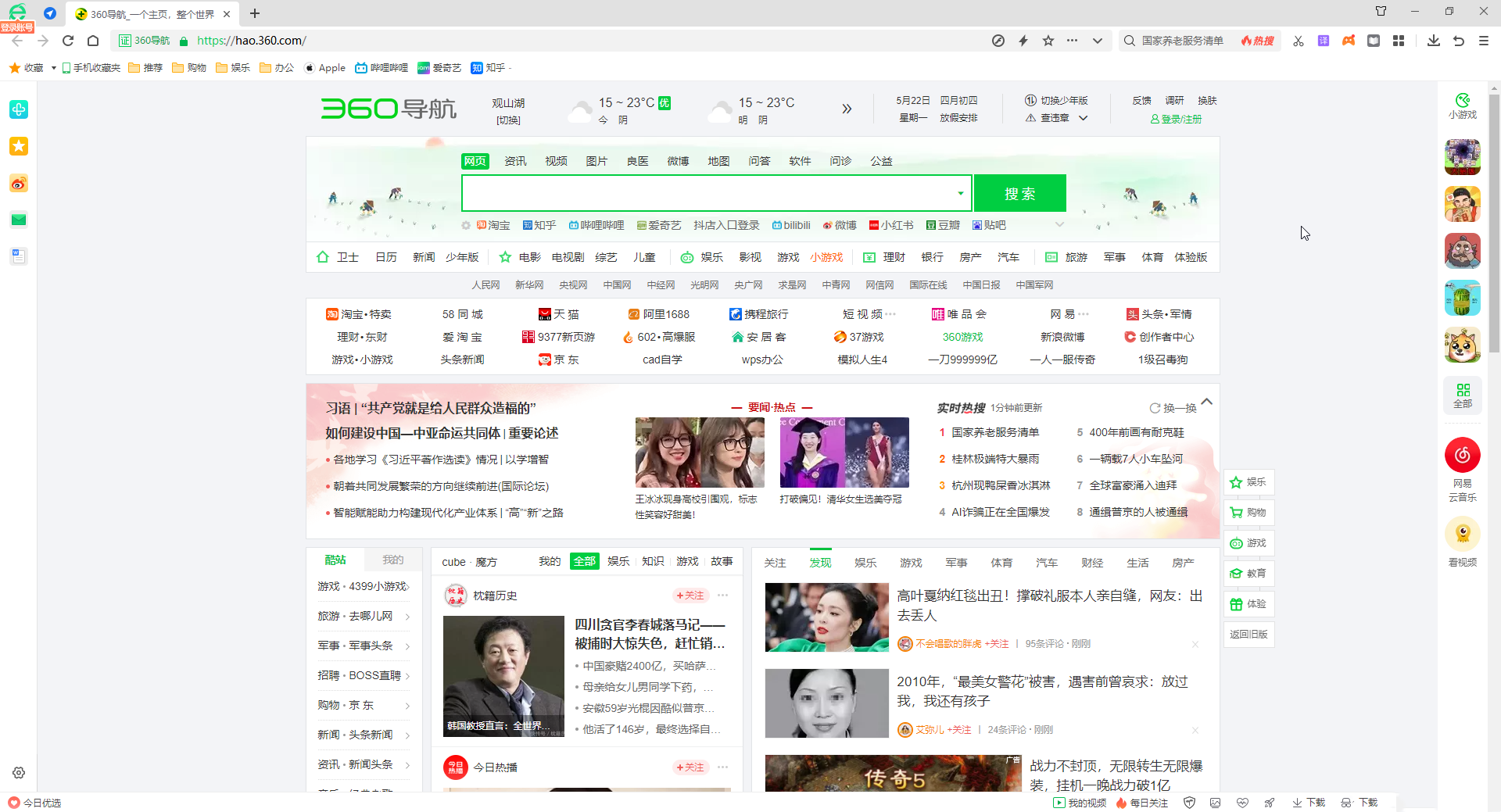The height and width of the screenshot is (812, 1501).
Task: Expand more weather days with double arrow
Action: pos(846,109)
